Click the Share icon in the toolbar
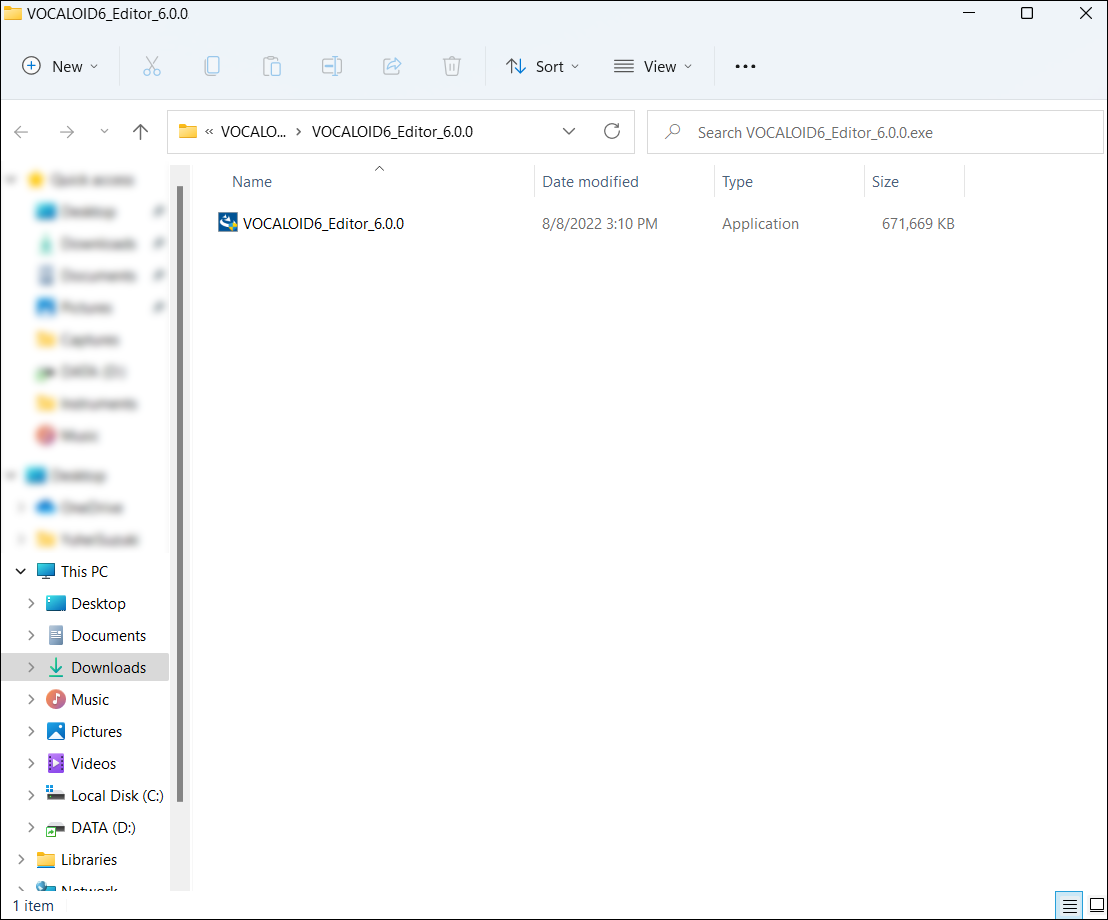The width and height of the screenshot is (1108, 920). pos(392,66)
